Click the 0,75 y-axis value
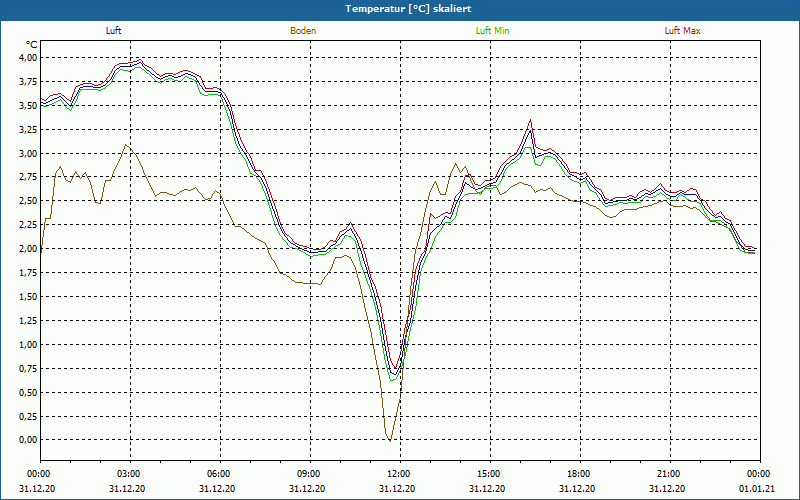The image size is (800, 500). tap(29, 368)
